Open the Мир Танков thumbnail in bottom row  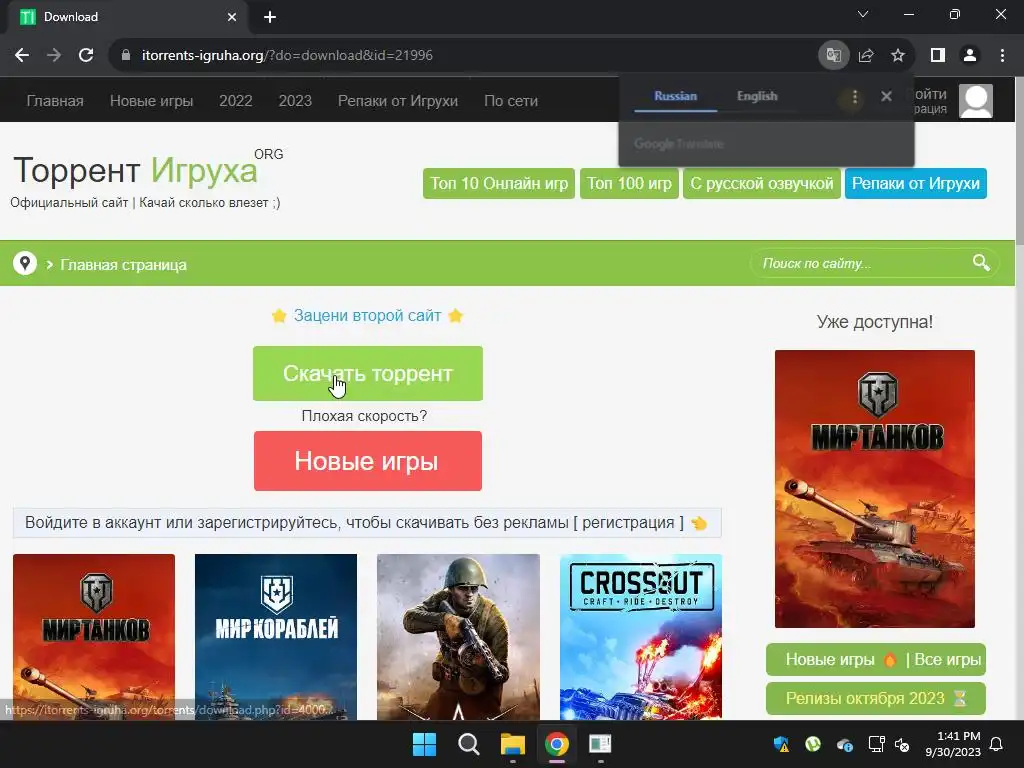coord(94,637)
